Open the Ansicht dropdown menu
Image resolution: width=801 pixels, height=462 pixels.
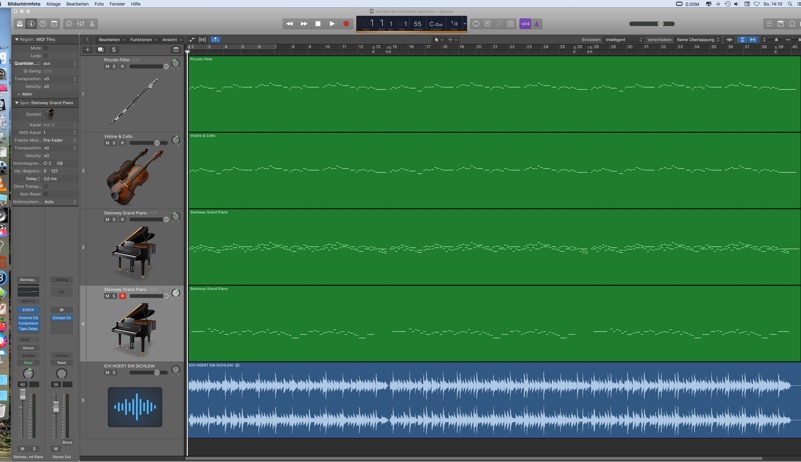click(172, 39)
